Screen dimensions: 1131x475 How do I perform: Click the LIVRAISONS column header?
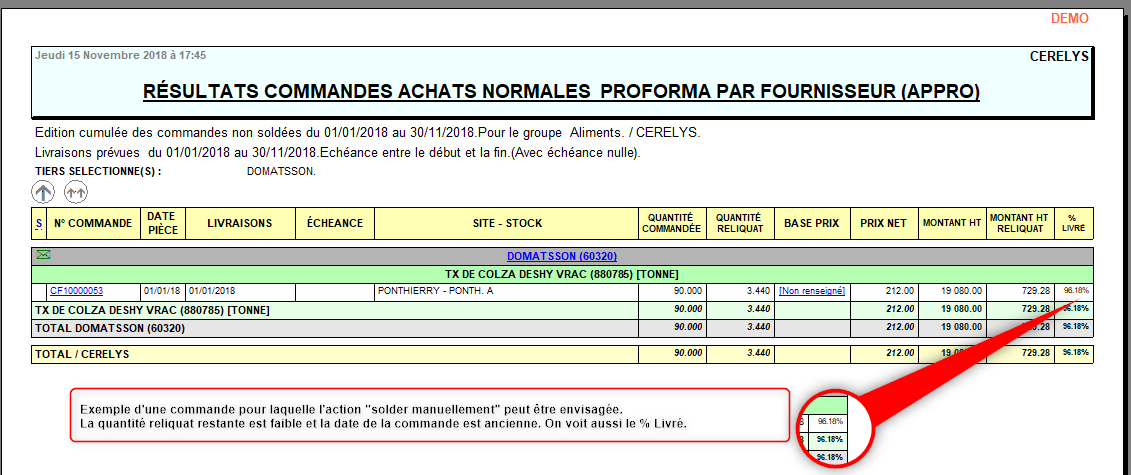(240, 223)
